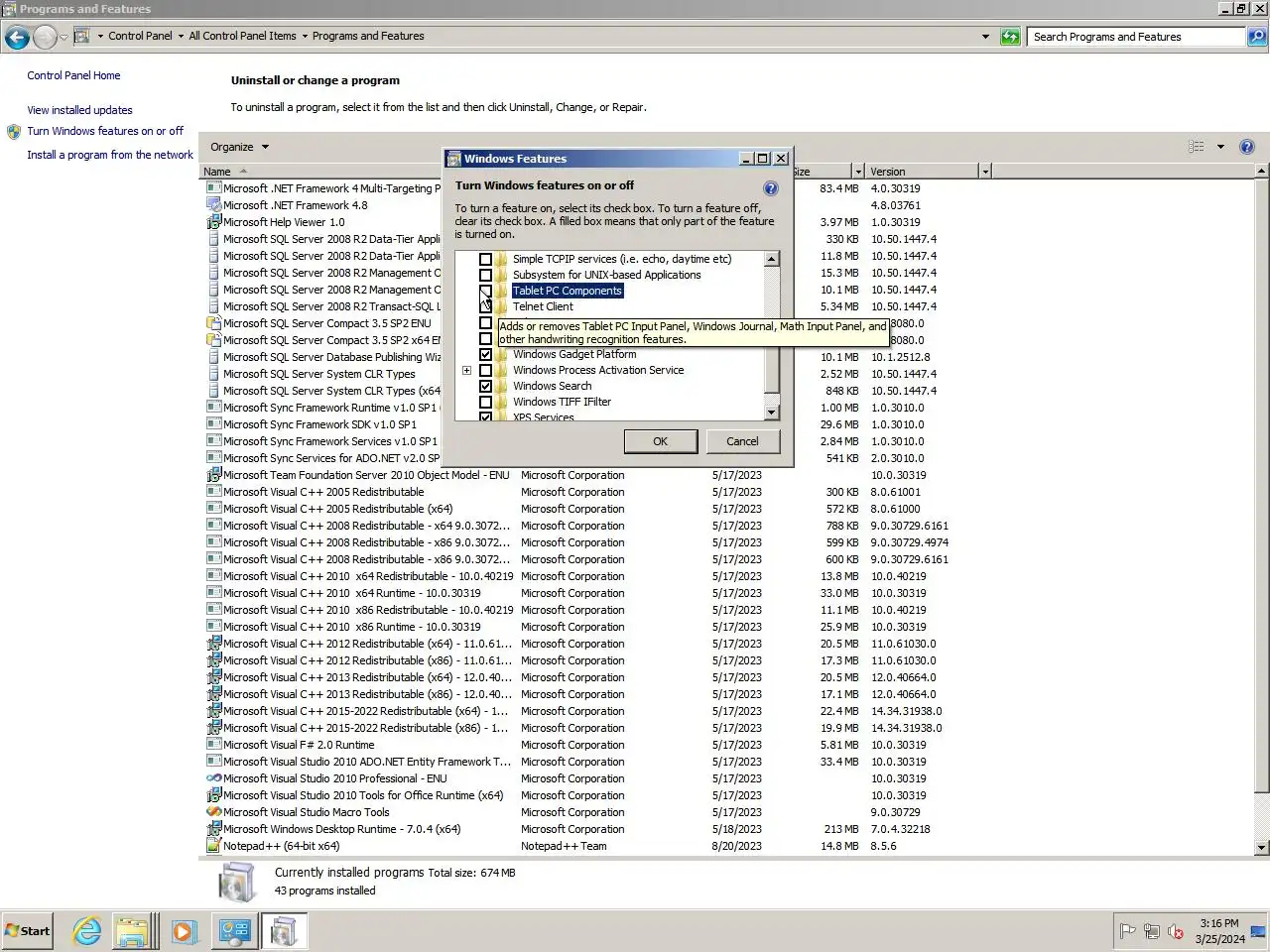The width and height of the screenshot is (1270, 952).
Task: Uncheck Windows Gadget Platform
Action: click(x=485, y=354)
